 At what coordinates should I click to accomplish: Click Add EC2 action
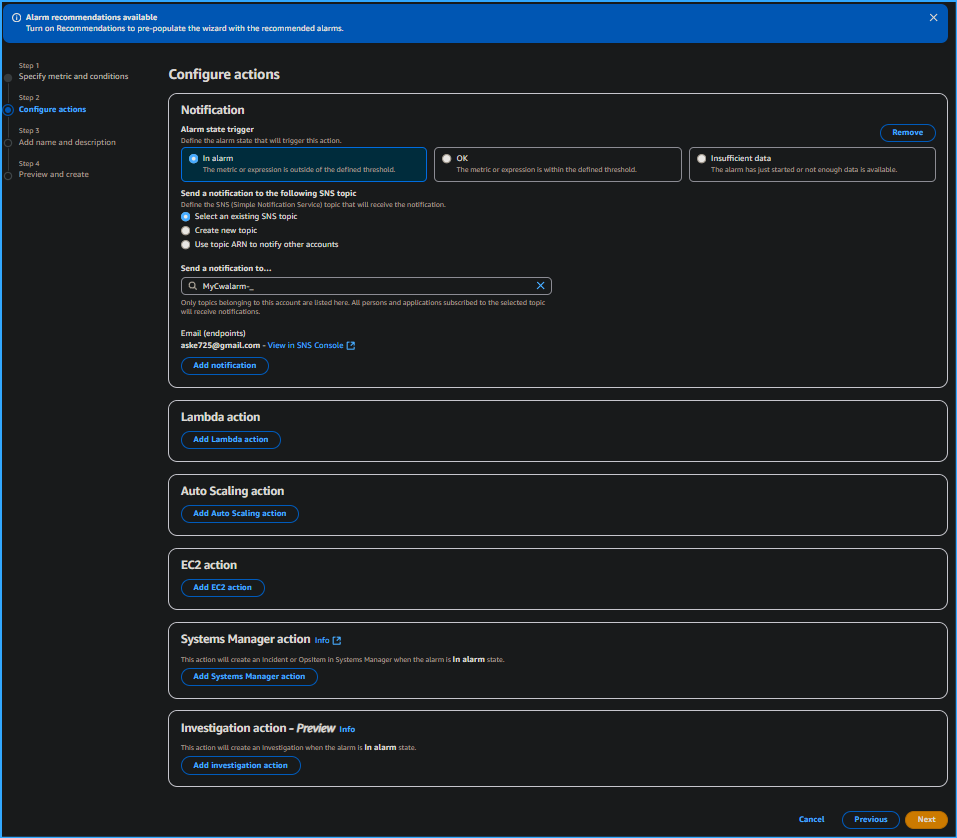(222, 587)
